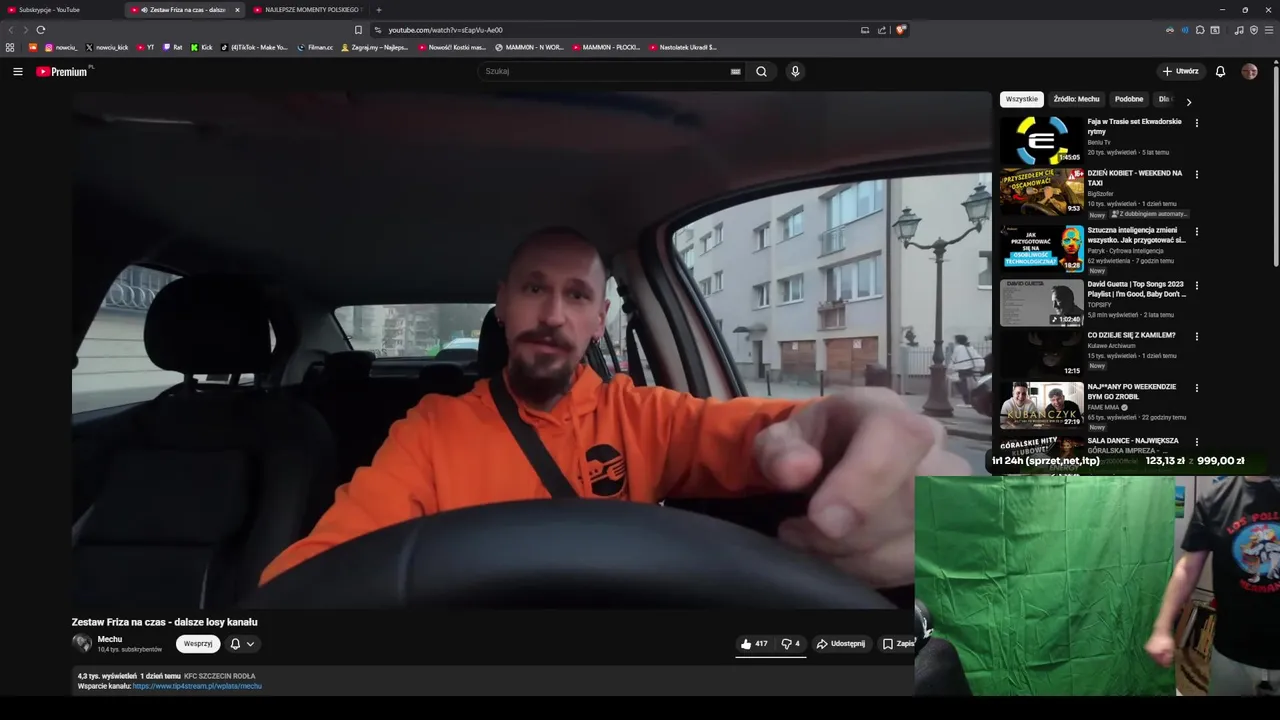This screenshot has width=1280, height=720.
Task: Open 'Sztuczna inteligencja zmieni wszystko' title
Action: (1136, 235)
